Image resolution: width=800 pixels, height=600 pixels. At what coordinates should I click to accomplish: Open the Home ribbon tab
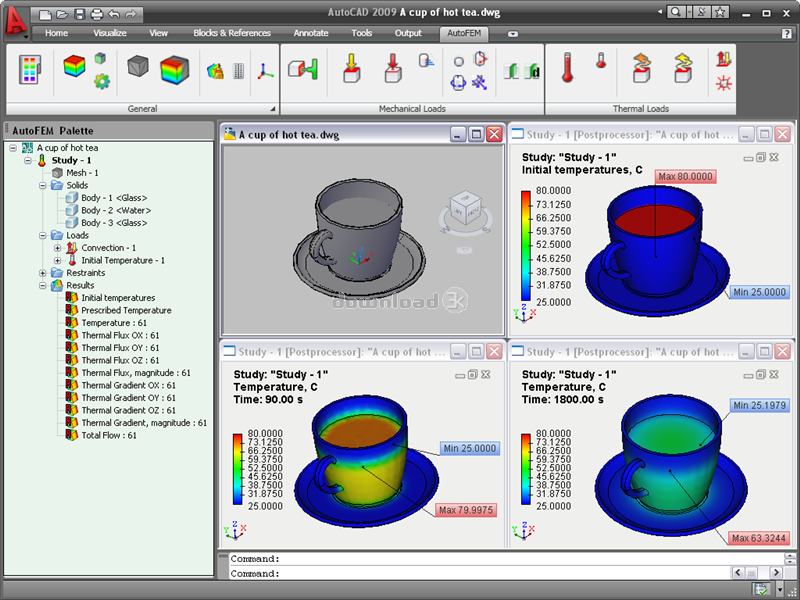coord(56,33)
